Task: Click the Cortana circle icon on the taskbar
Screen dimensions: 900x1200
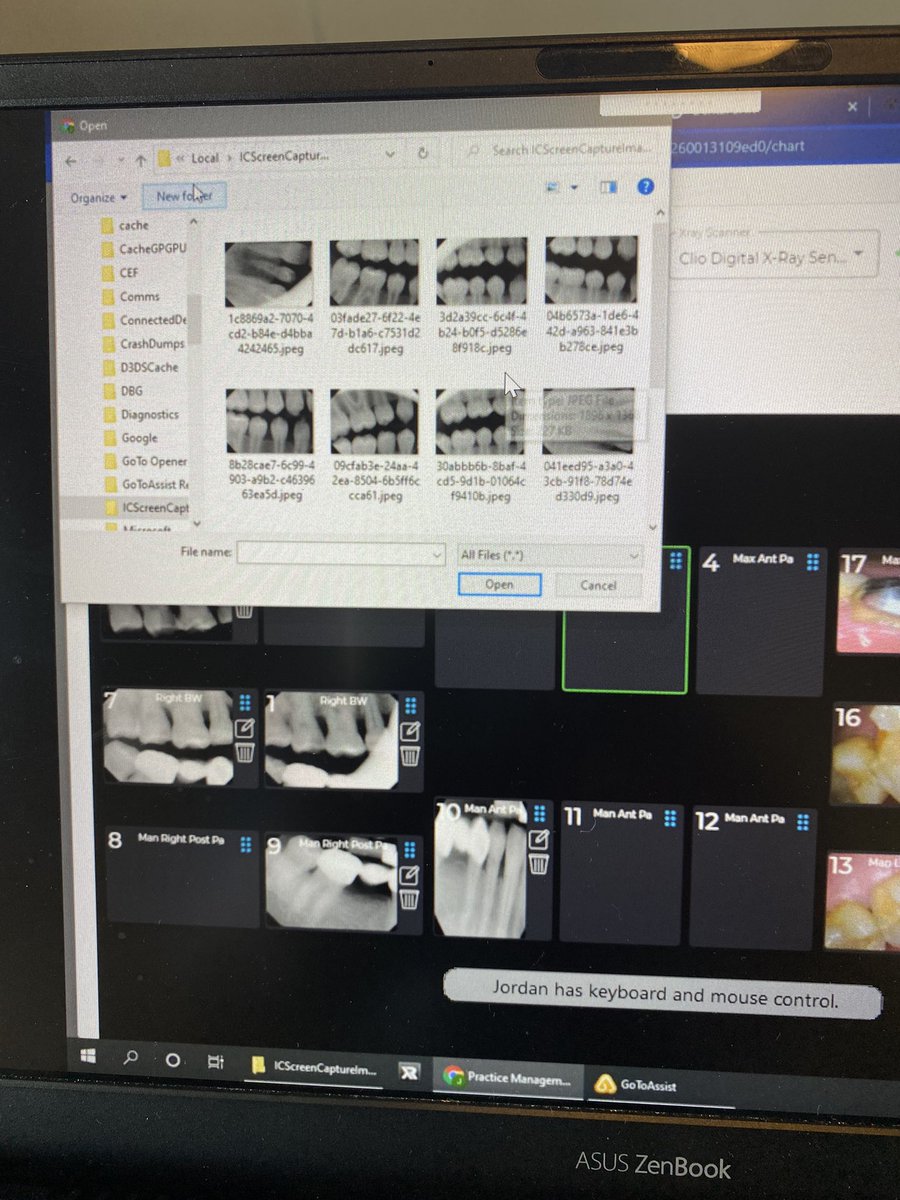Action: (x=172, y=1062)
